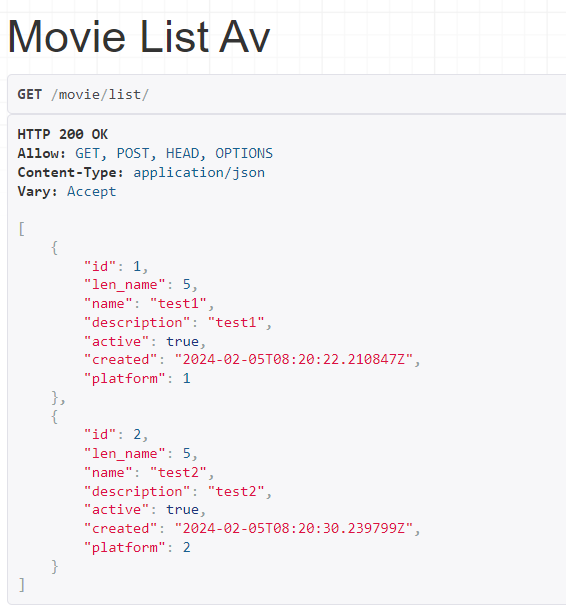This screenshot has width=566, height=609.
Task: Select the allowed methods "GET, POST, HEAD, OPTIONS"
Action: click(174, 154)
